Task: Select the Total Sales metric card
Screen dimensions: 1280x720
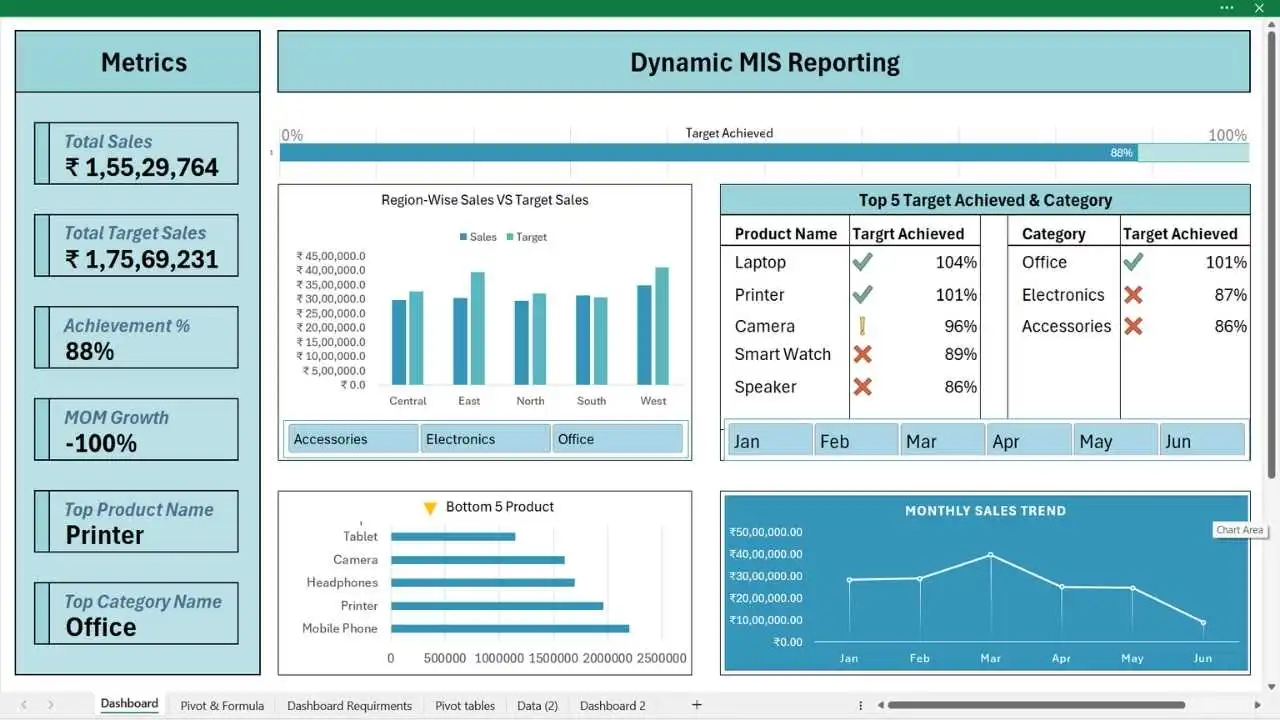Action: click(x=136, y=153)
